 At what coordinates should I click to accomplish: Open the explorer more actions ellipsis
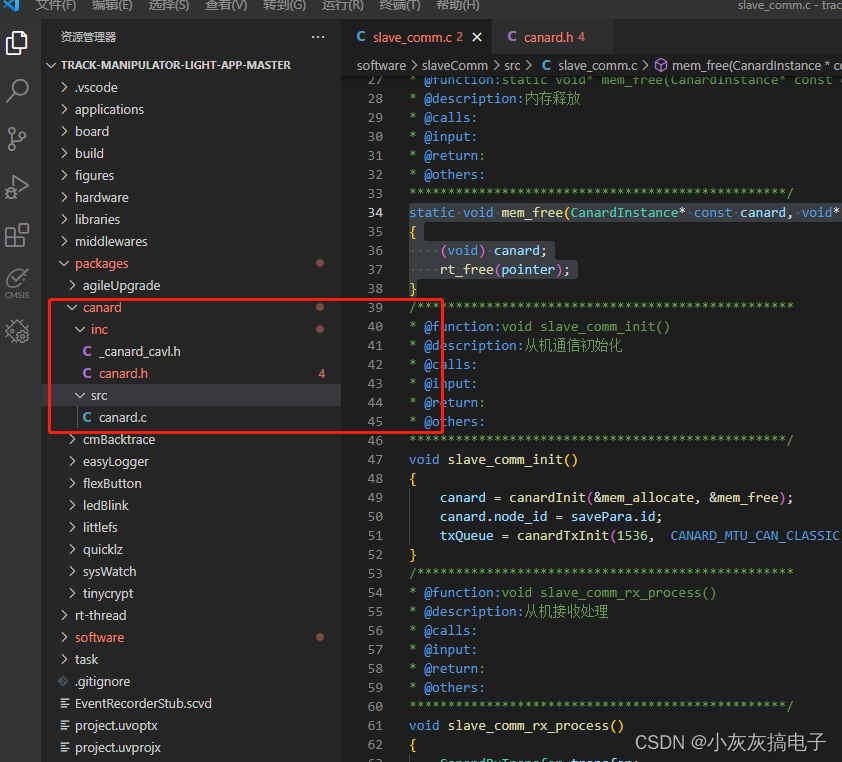pyautogui.click(x=318, y=37)
